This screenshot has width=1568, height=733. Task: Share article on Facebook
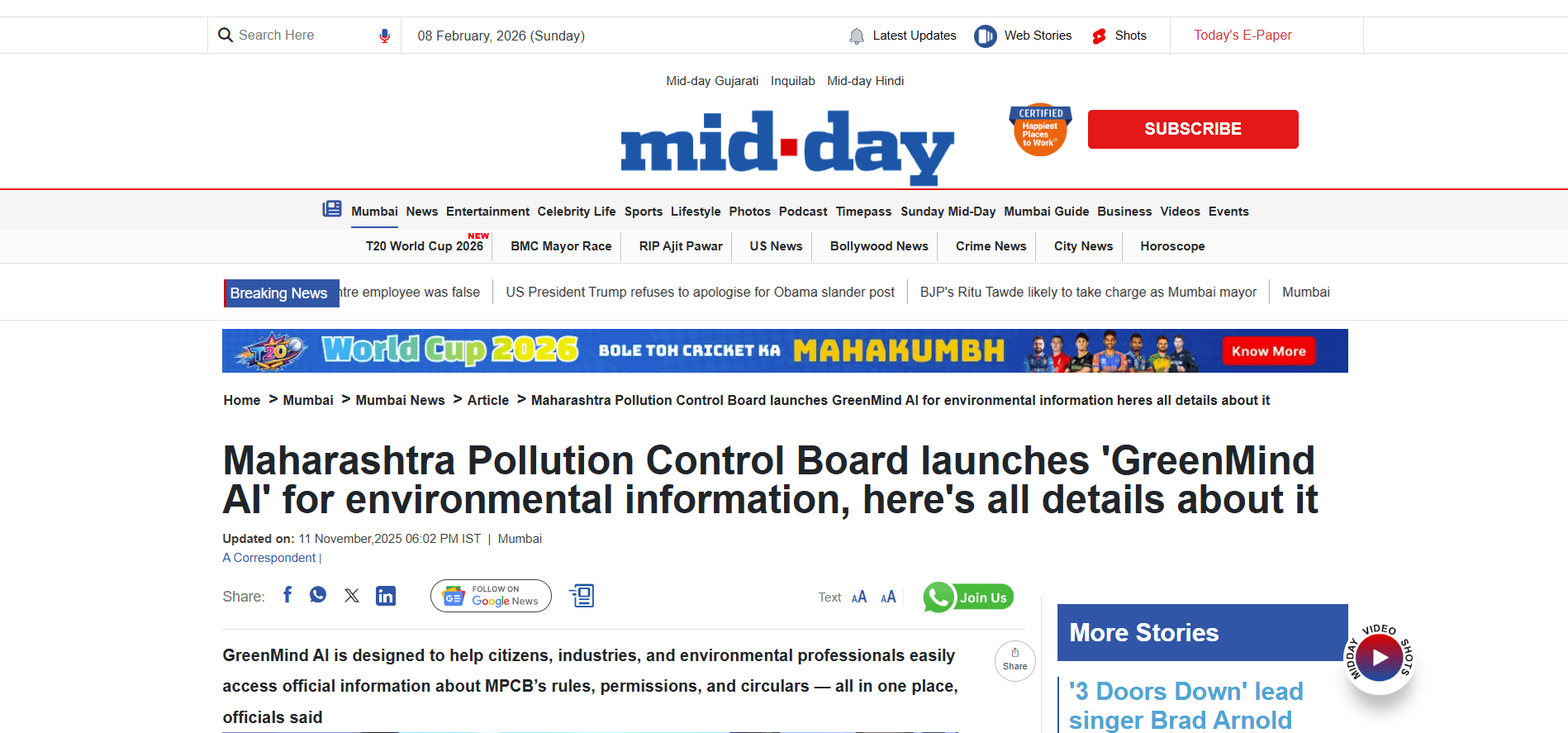click(x=287, y=595)
